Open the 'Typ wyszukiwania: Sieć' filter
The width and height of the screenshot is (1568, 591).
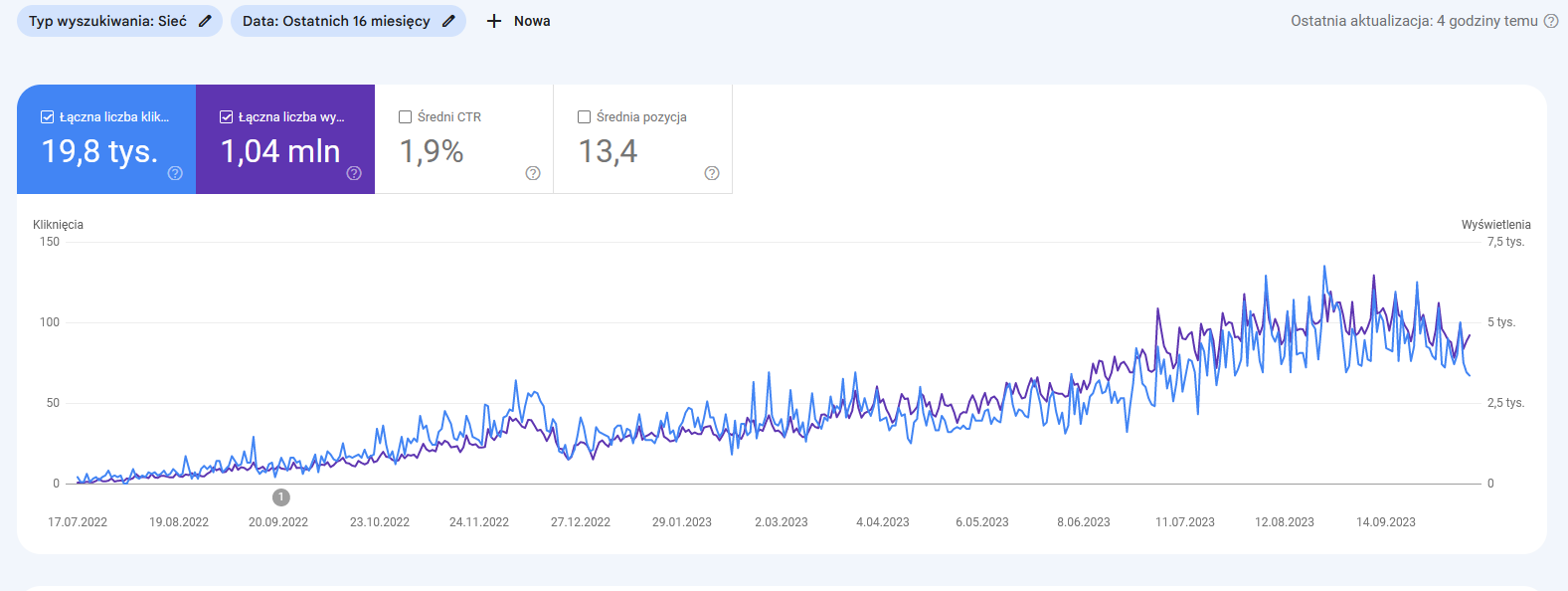tap(107, 21)
